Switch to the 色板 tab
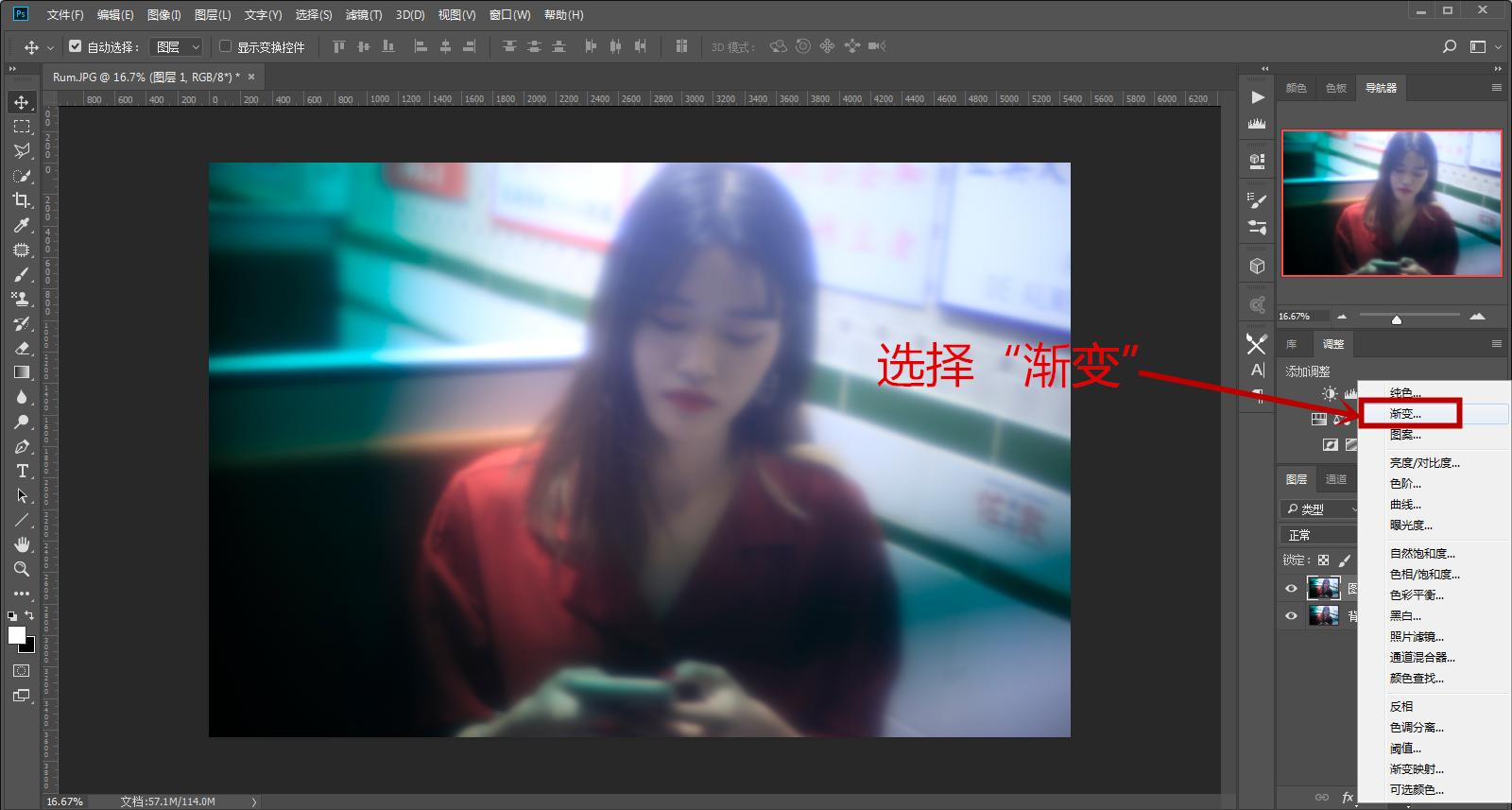1512x810 pixels. point(1335,88)
